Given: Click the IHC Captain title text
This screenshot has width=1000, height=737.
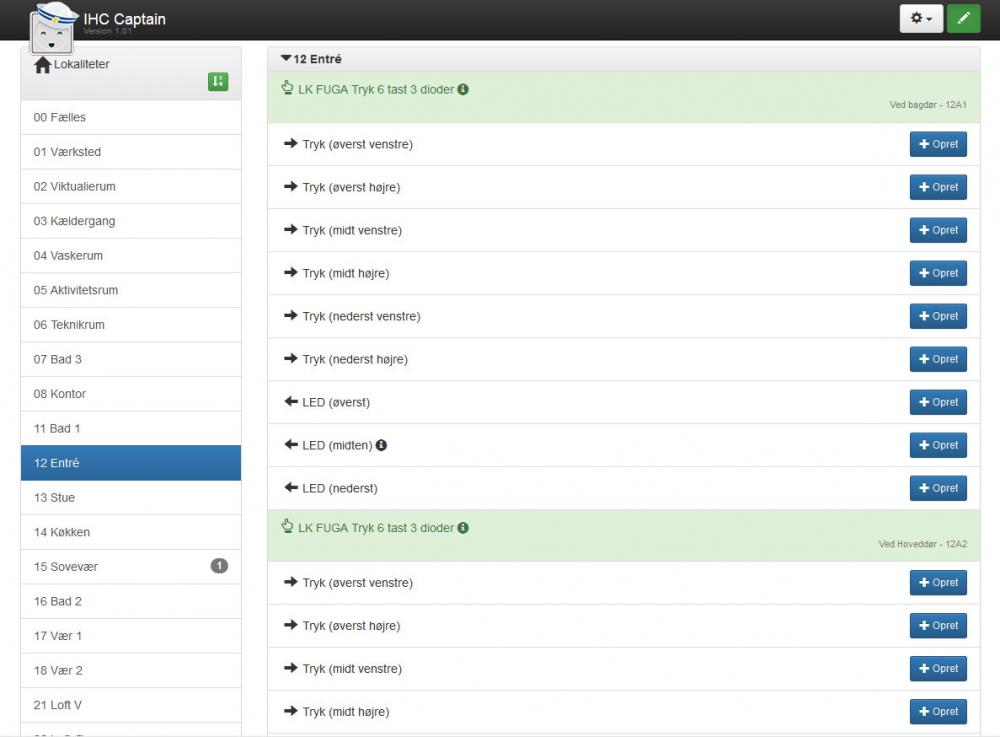Looking at the screenshot, I should (x=125, y=19).
